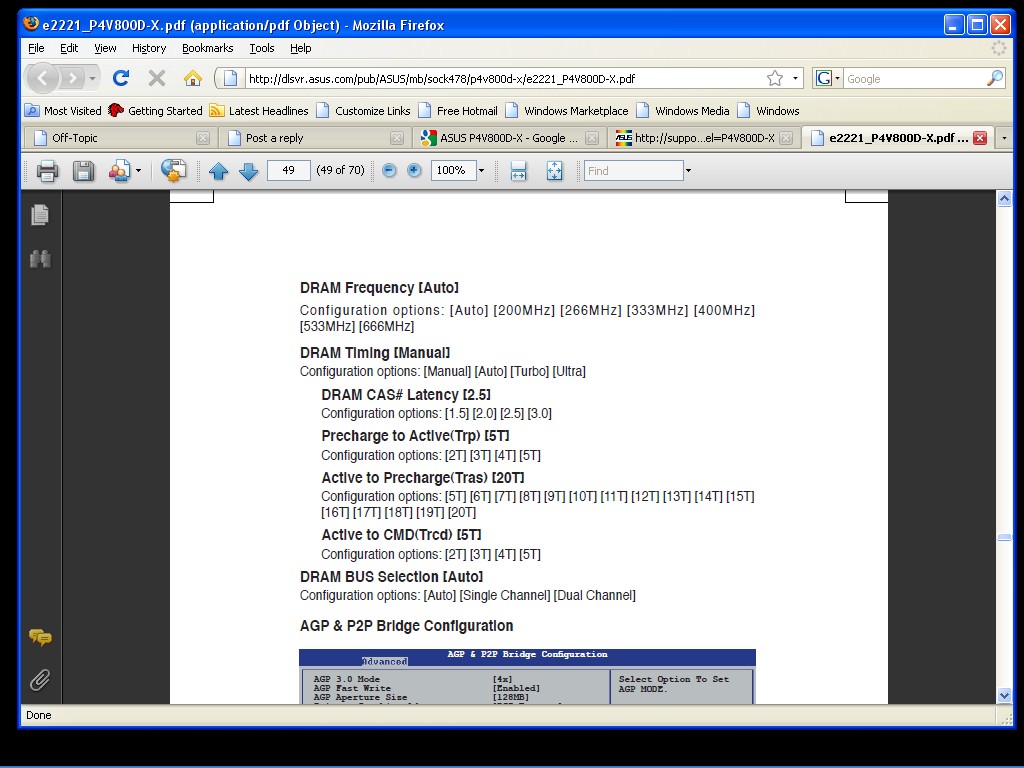The image size is (1024, 768).
Task: Close the e2221_P4V800D-X.pdf tab
Action: (980, 138)
